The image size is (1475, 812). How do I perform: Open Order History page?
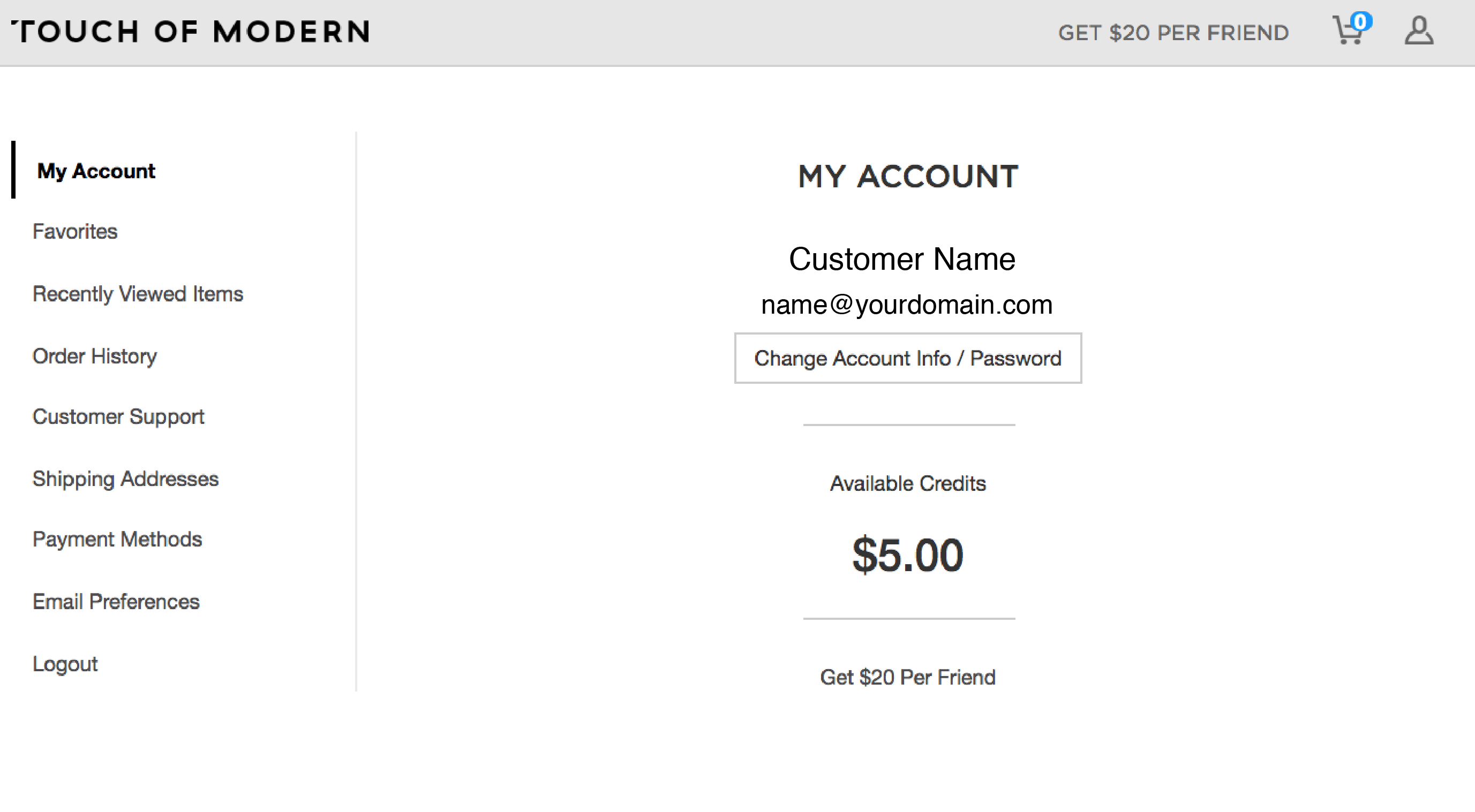95,356
